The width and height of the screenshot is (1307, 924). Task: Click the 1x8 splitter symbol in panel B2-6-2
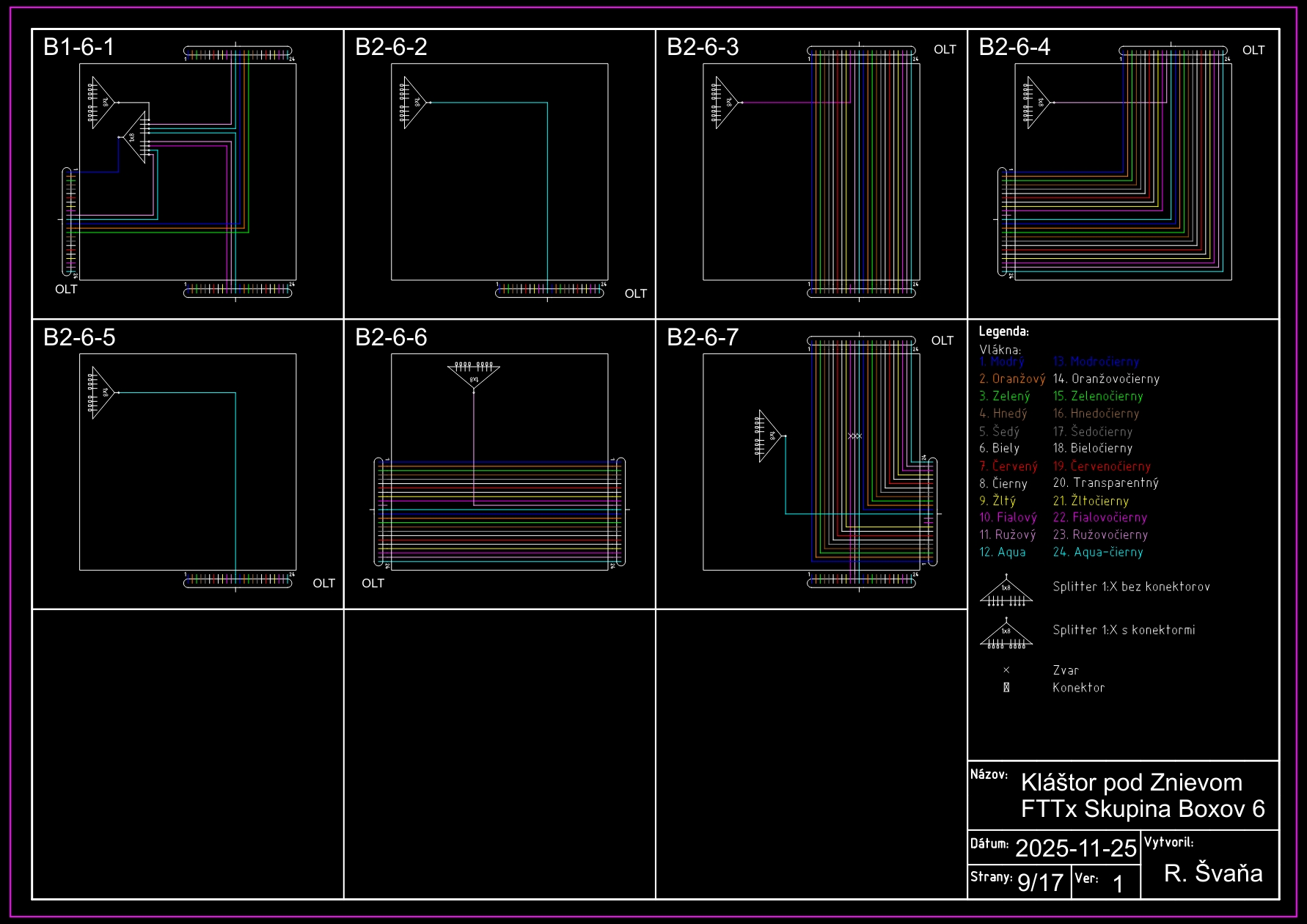click(414, 103)
